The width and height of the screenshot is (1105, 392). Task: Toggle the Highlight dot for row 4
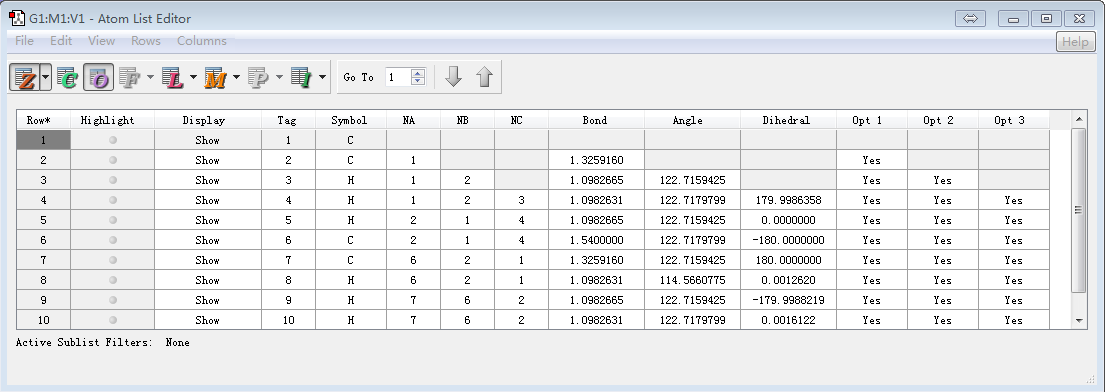pos(113,200)
